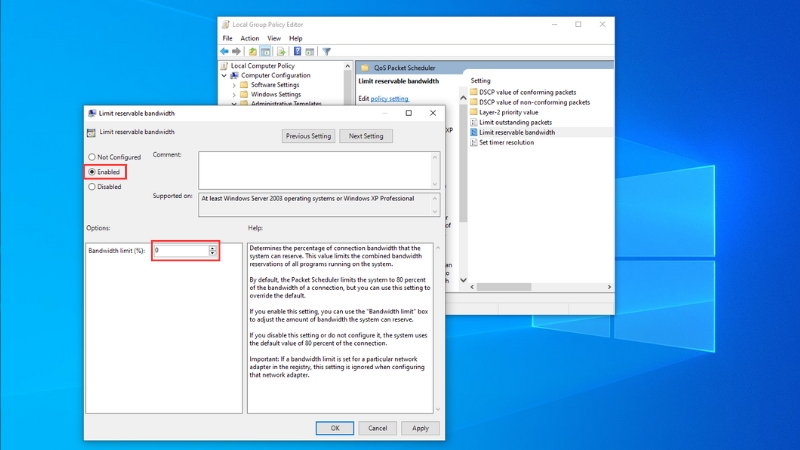Expand the Windows Settings tree node
This screenshot has height=450, width=800.
tap(234, 94)
